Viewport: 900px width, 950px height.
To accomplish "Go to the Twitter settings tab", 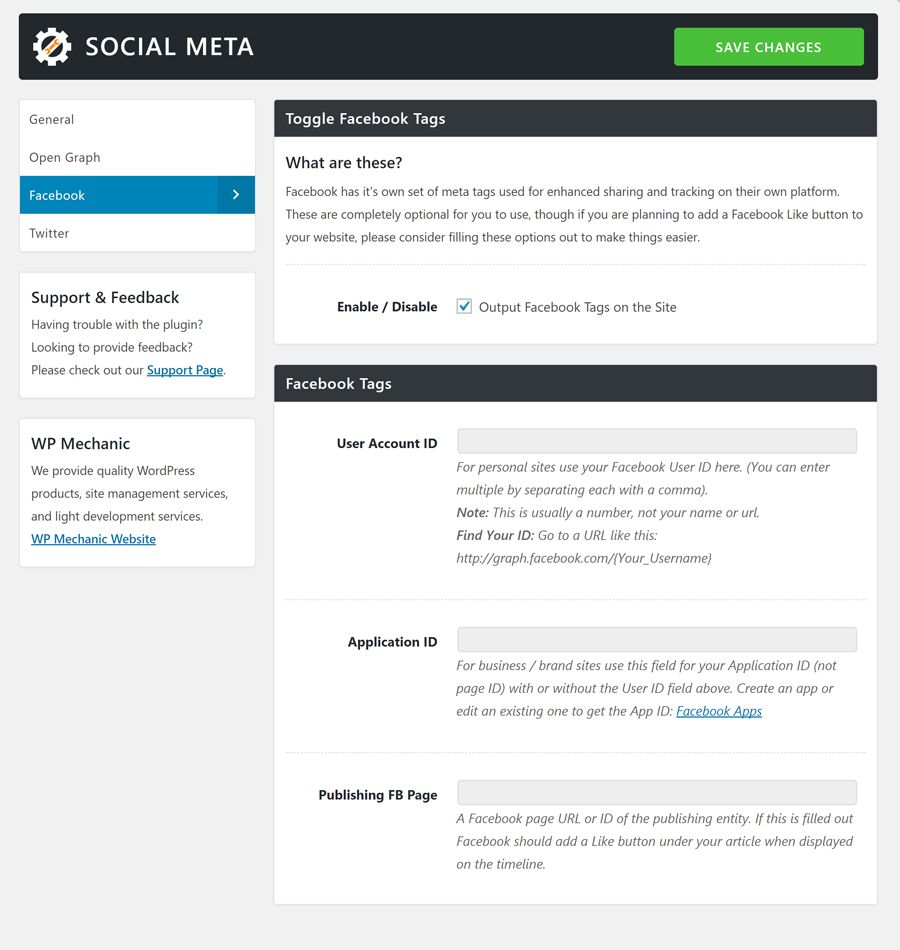I will coord(49,233).
